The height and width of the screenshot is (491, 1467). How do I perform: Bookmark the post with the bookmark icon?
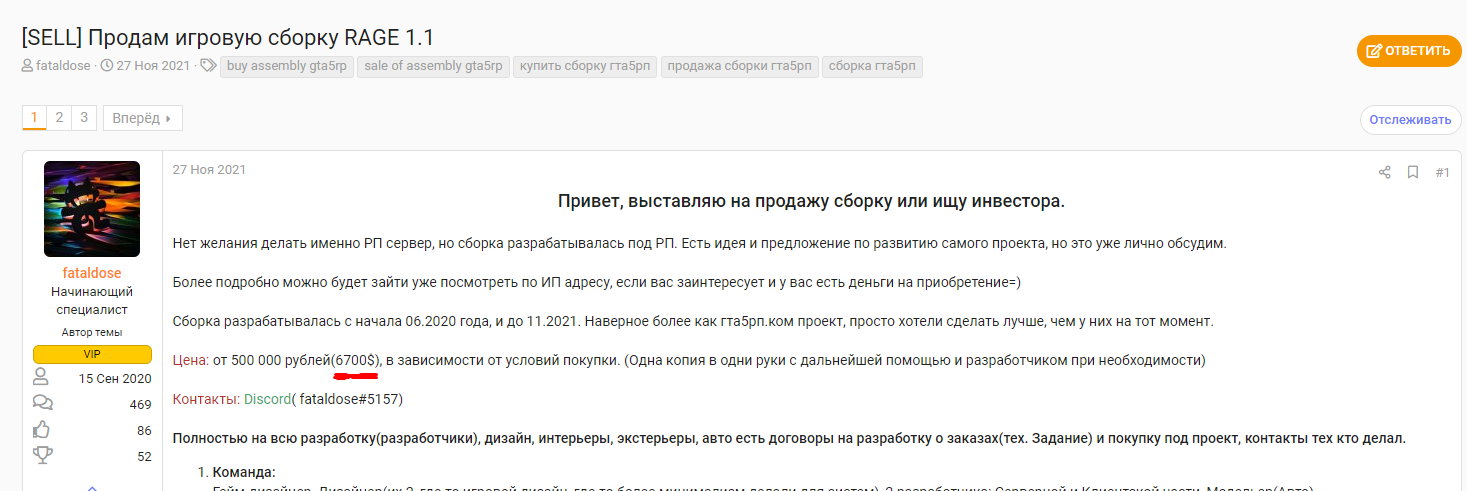(x=1413, y=172)
